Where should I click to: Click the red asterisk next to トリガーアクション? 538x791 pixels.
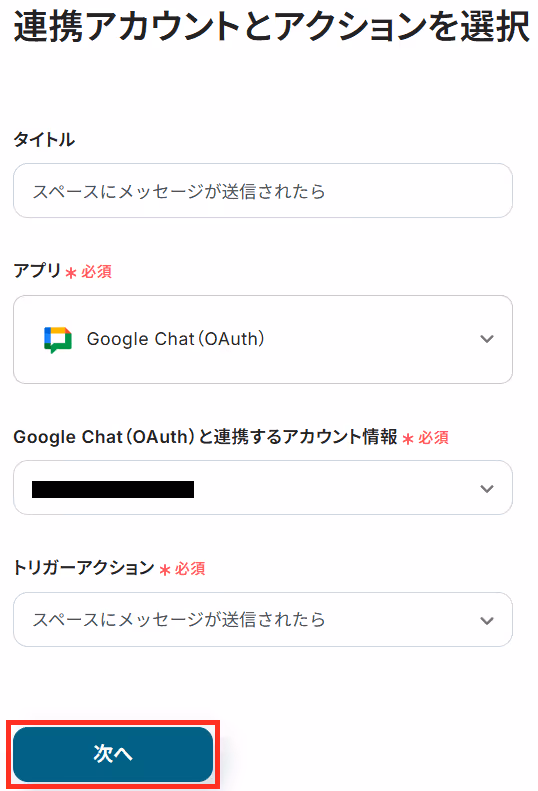(165, 570)
